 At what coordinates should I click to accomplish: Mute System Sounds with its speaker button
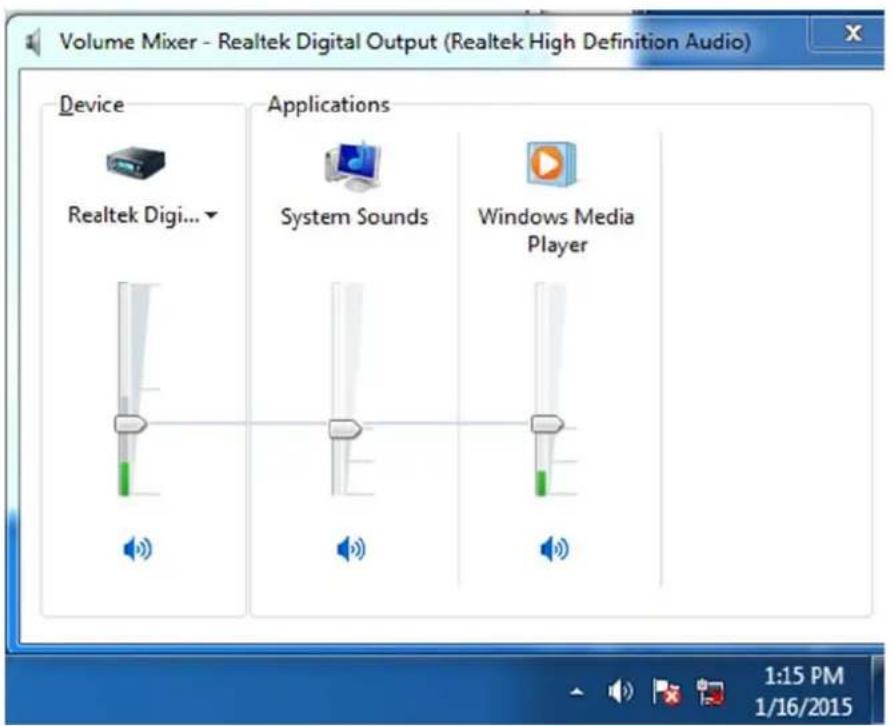[351, 549]
